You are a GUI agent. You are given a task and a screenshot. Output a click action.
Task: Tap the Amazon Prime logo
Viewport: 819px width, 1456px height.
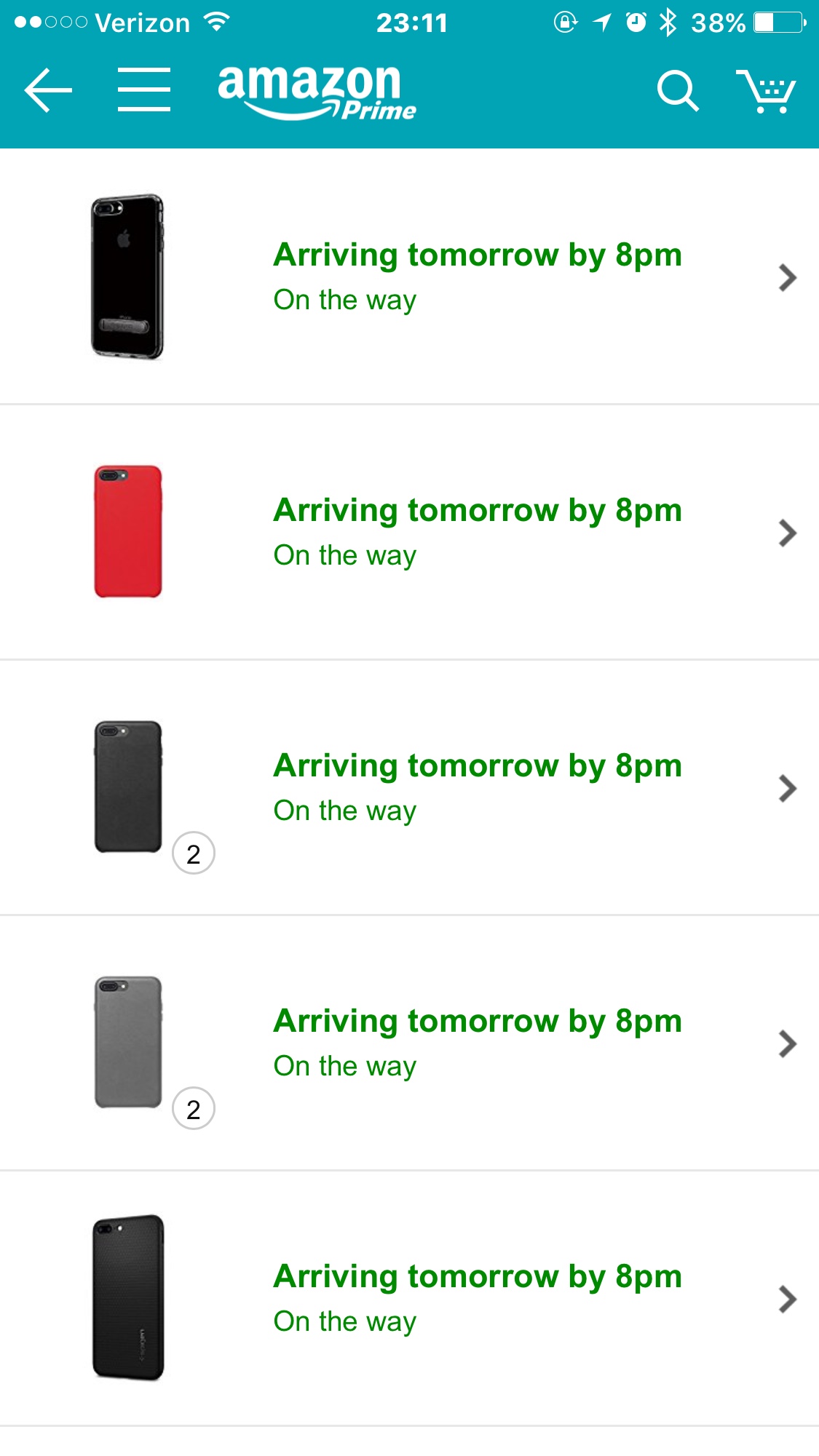point(316,92)
